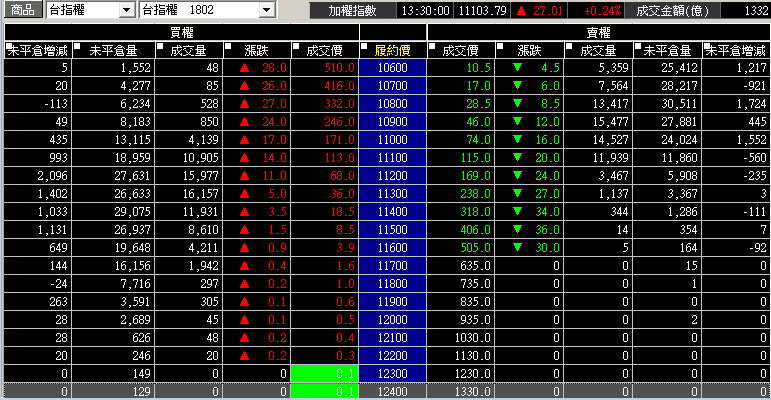Select strike price 12400 in the bottom row

[x=392, y=392]
